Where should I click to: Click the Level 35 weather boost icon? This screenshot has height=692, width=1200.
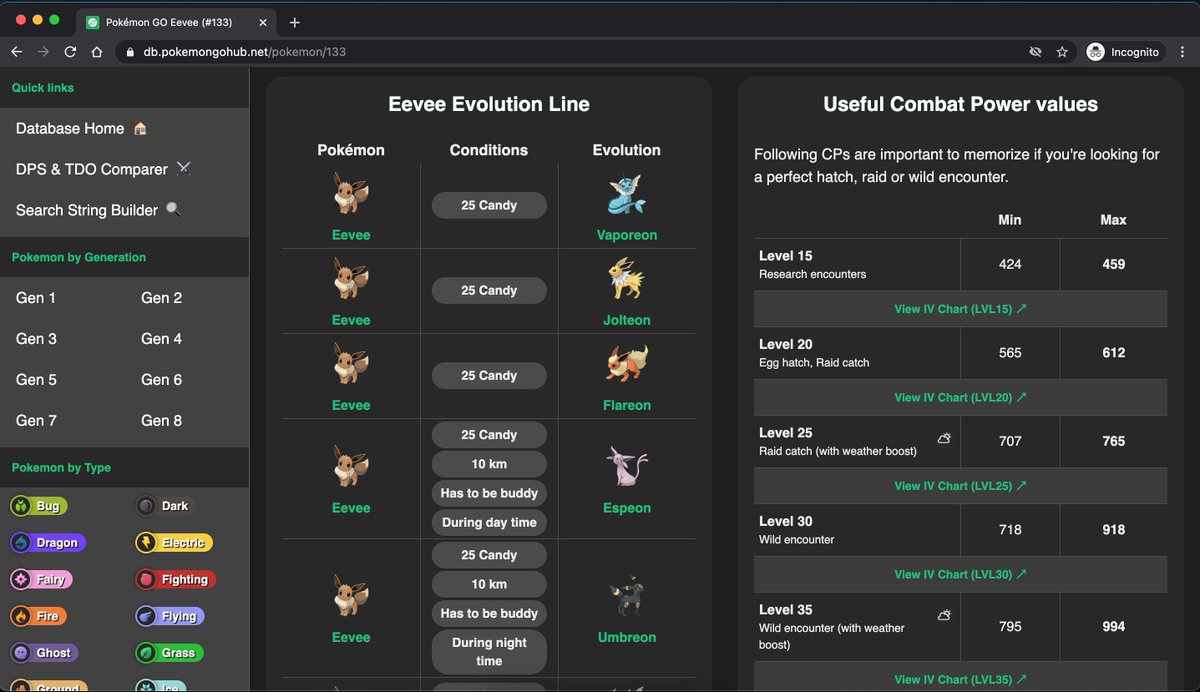pos(943,615)
